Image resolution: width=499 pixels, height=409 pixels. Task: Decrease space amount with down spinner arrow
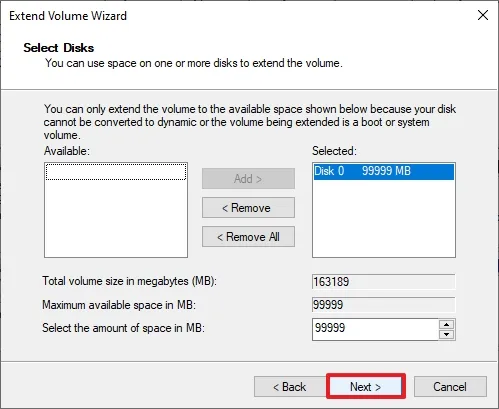point(447,334)
